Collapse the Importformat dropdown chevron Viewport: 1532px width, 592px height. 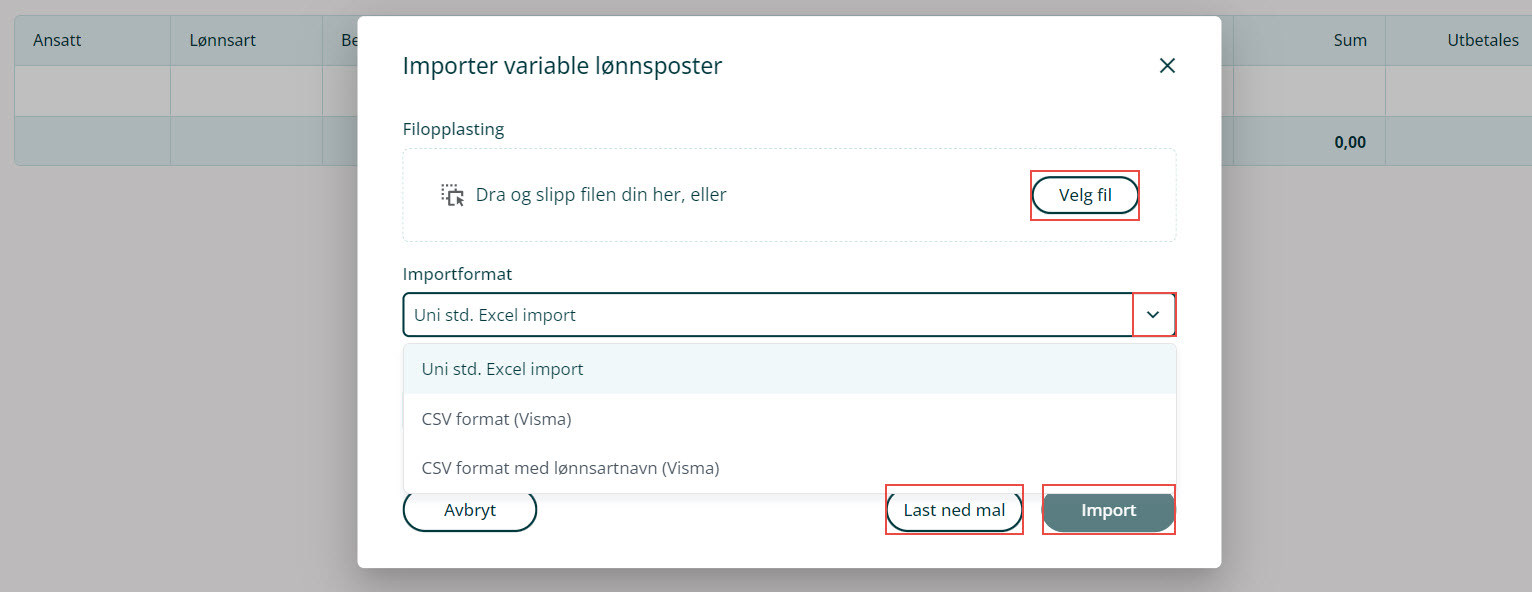pos(1153,315)
